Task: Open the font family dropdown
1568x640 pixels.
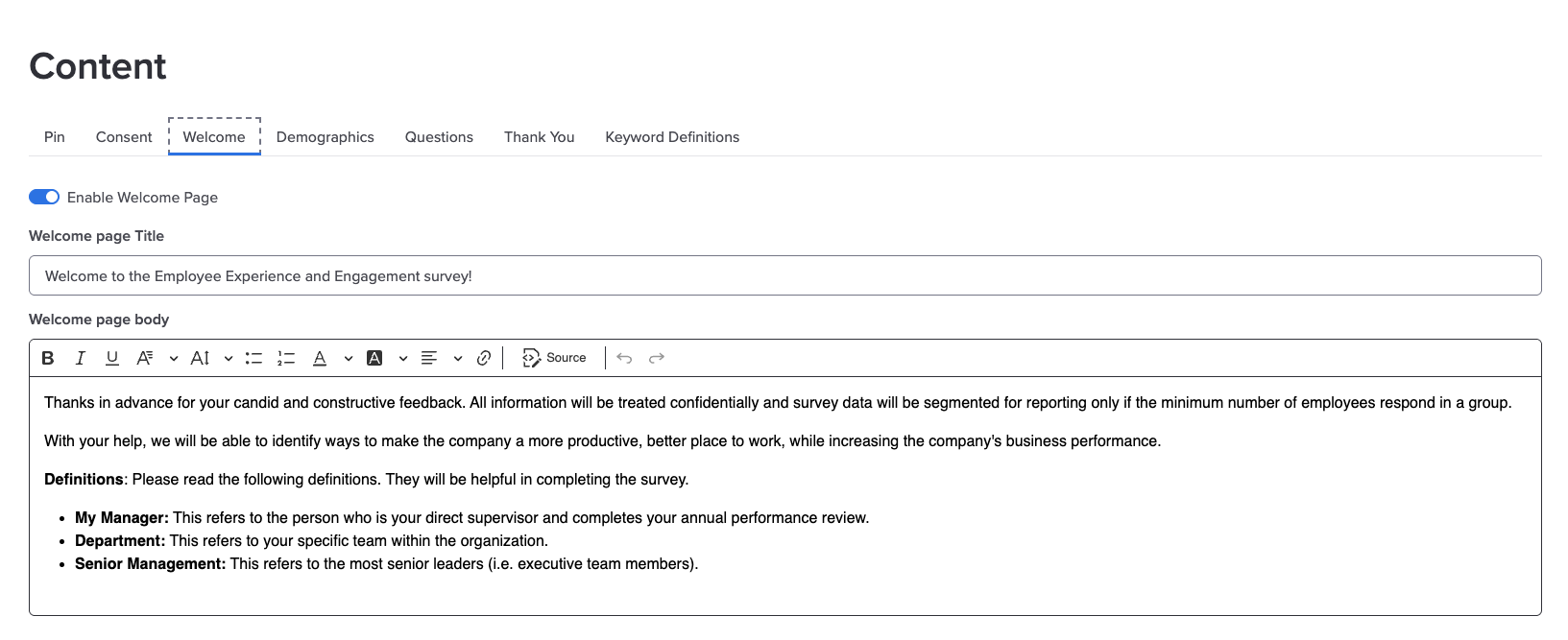Action: pos(157,358)
